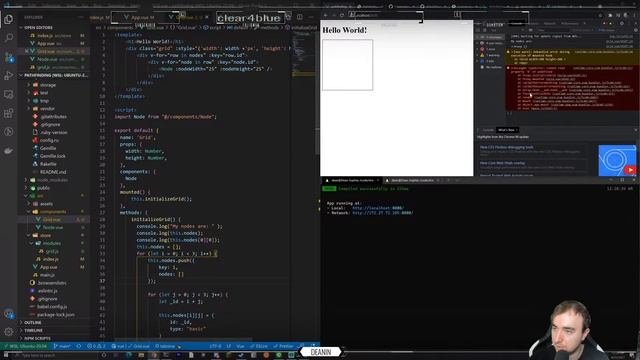Switch to What's New drawer tab

[x=507, y=130]
